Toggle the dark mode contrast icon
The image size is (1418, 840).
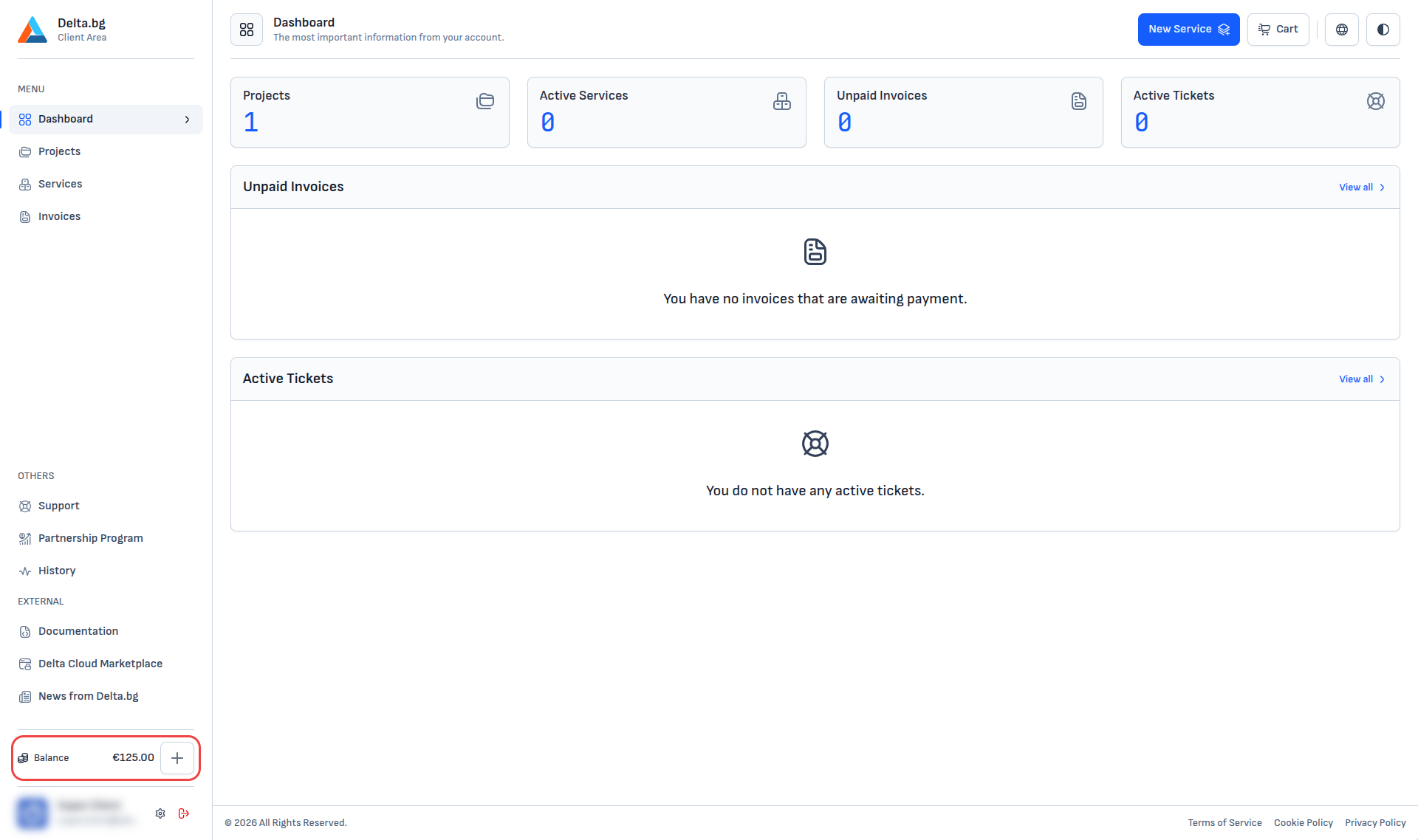click(1383, 30)
